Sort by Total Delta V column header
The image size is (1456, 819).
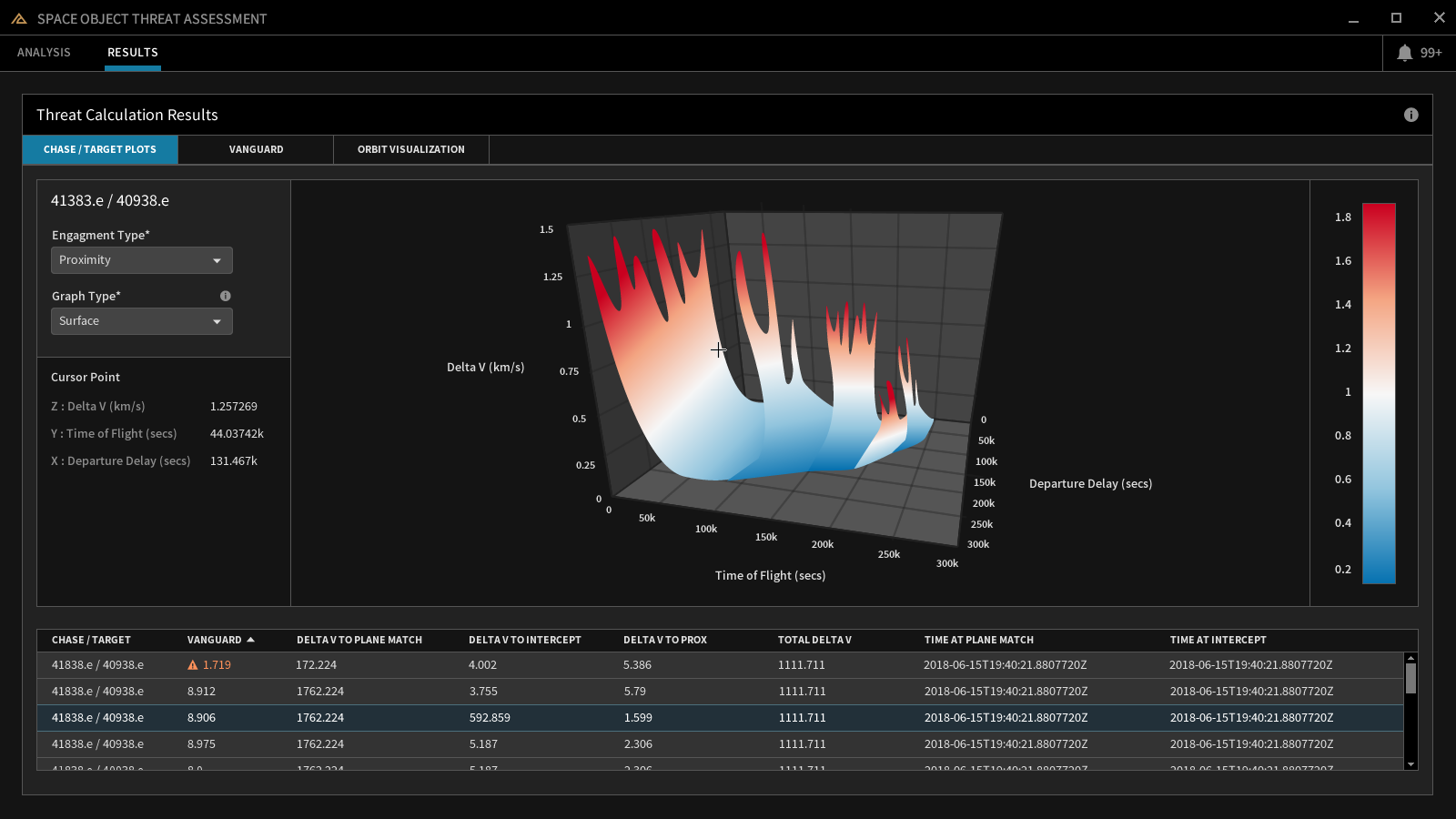814,640
